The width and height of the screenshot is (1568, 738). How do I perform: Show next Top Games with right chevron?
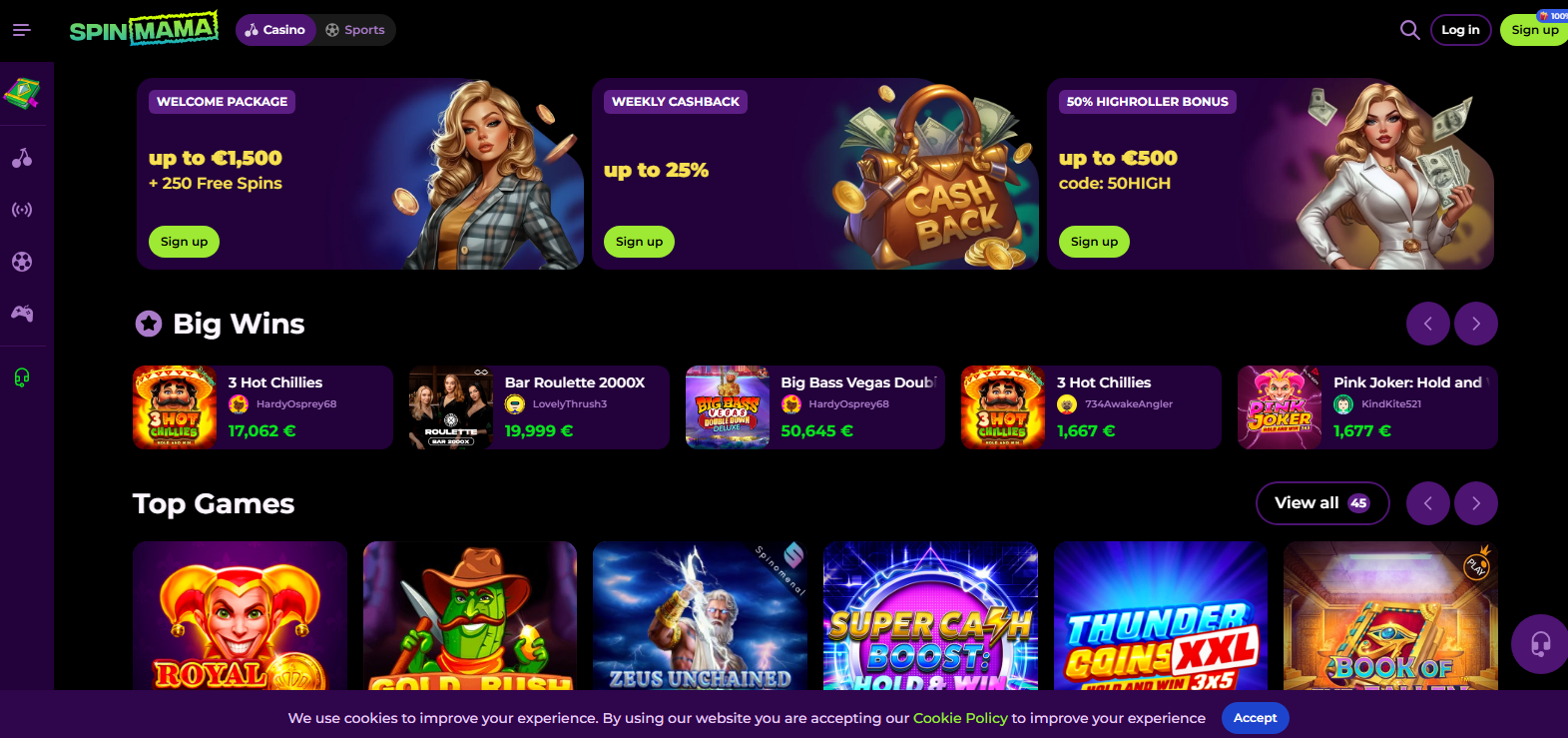1476,503
